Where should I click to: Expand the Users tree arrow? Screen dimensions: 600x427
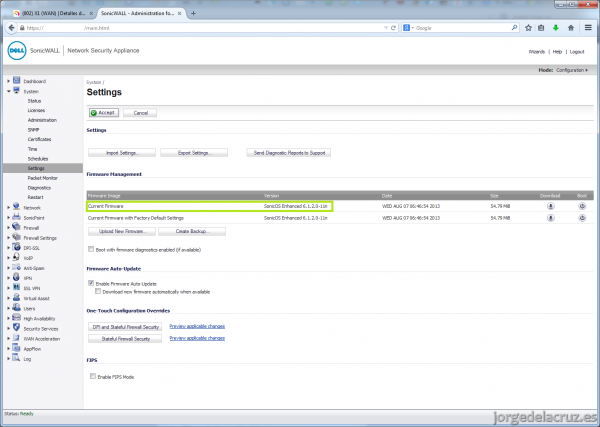pyautogui.click(x=8, y=308)
